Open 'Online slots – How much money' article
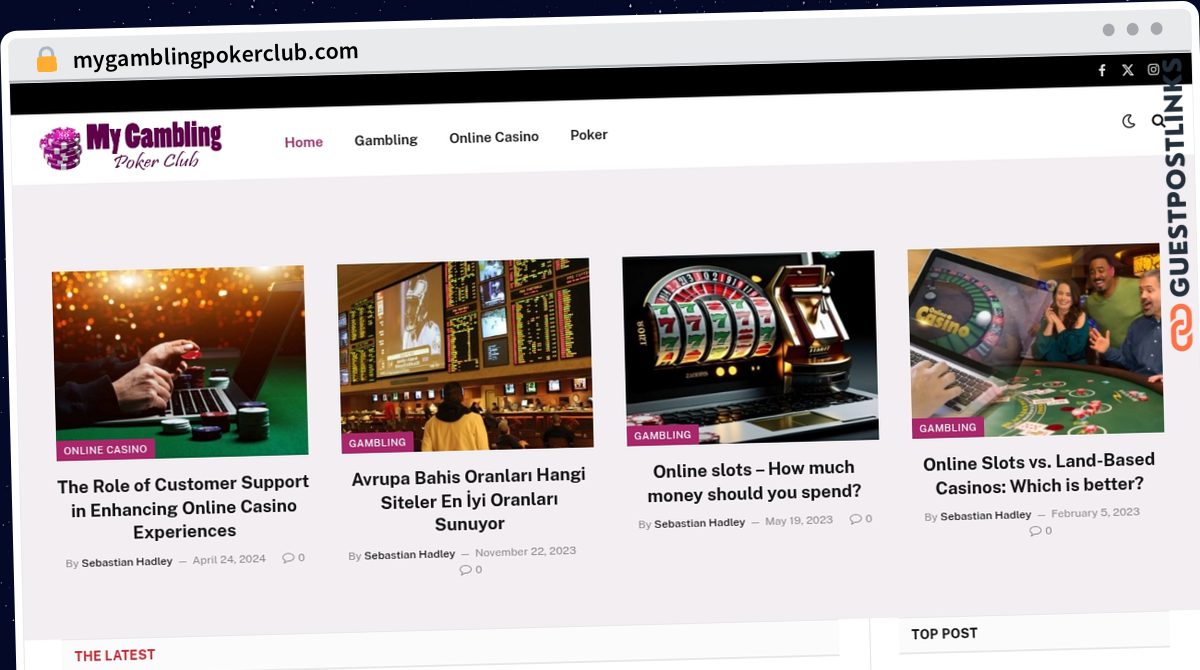Viewport: 1200px width, 670px height. click(x=754, y=481)
